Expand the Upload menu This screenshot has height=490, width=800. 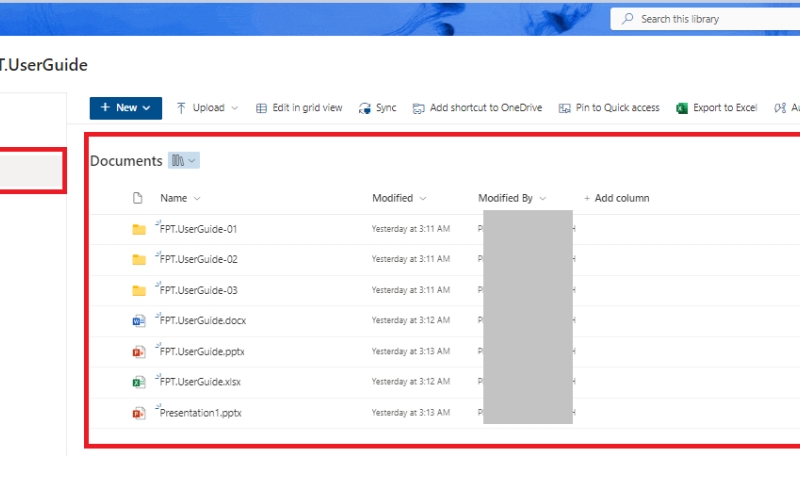pyautogui.click(x=208, y=108)
